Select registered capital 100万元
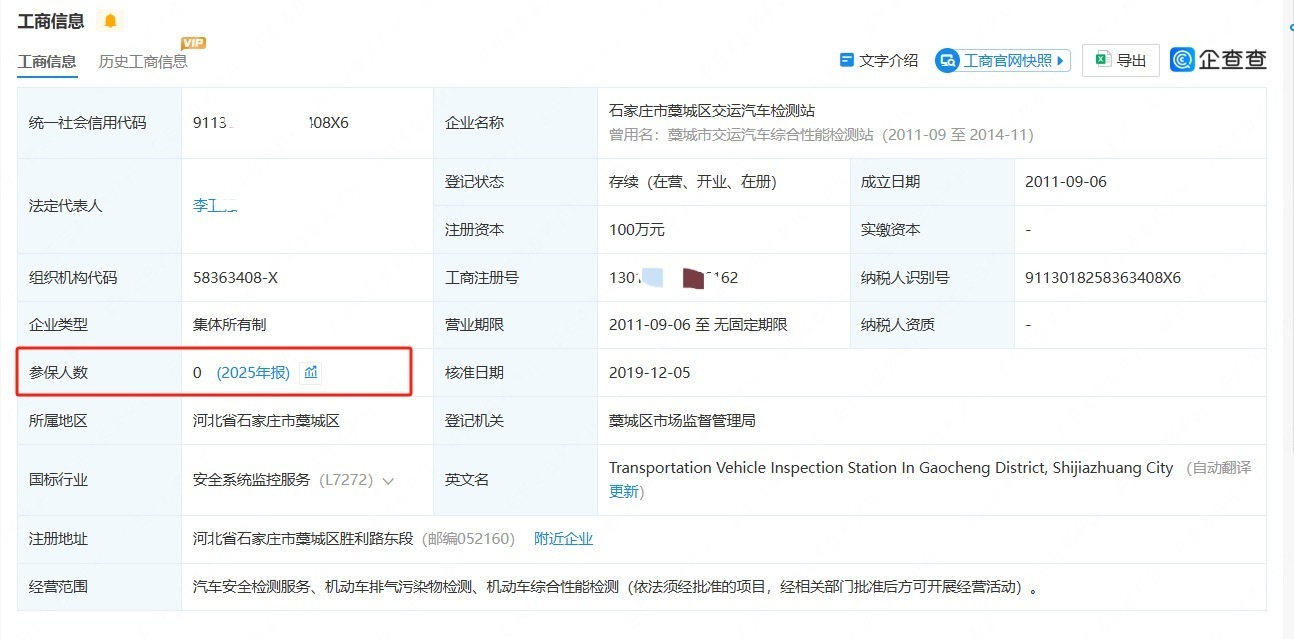The height and width of the screenshot is (639, 1294). pos(637,229)
